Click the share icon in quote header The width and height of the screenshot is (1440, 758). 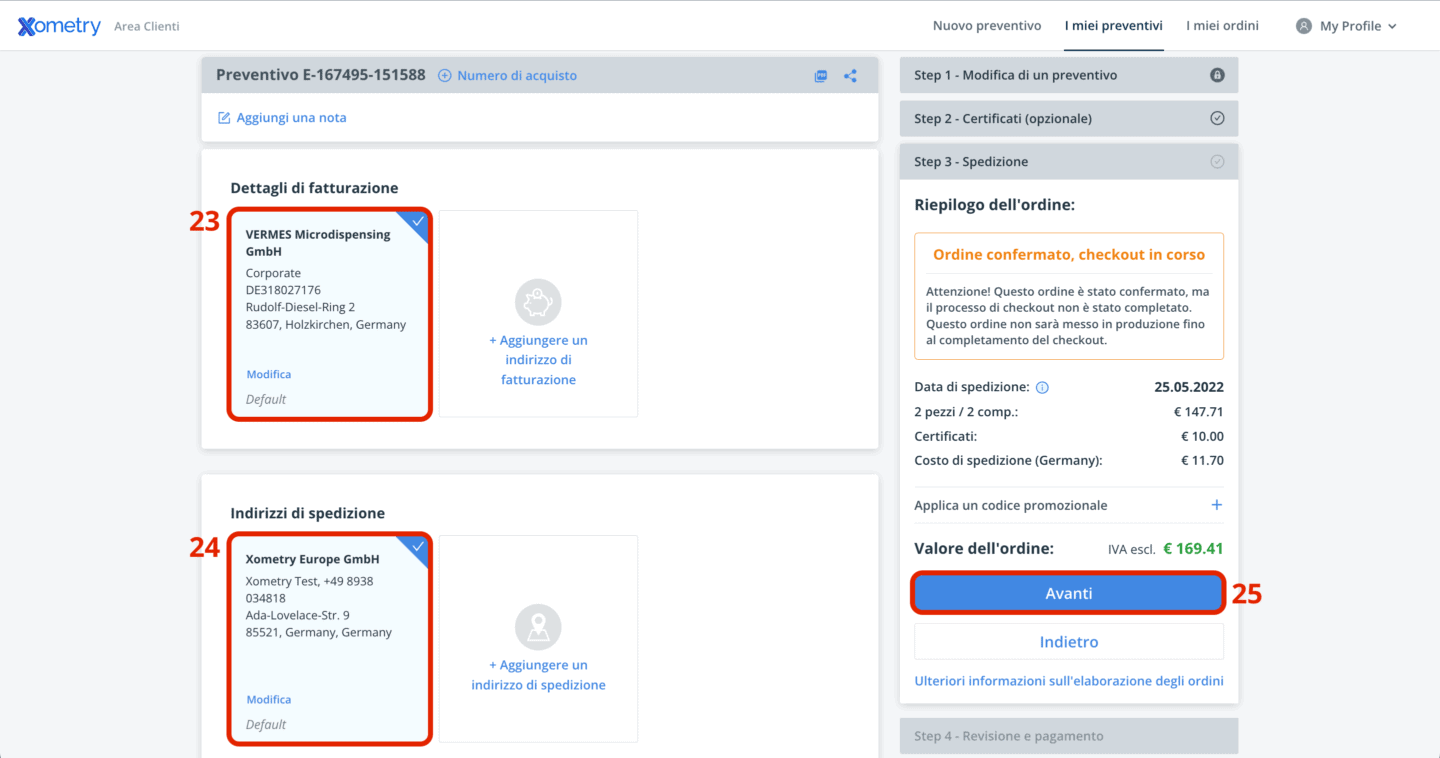pyautogui.click(x=850, y=75)
